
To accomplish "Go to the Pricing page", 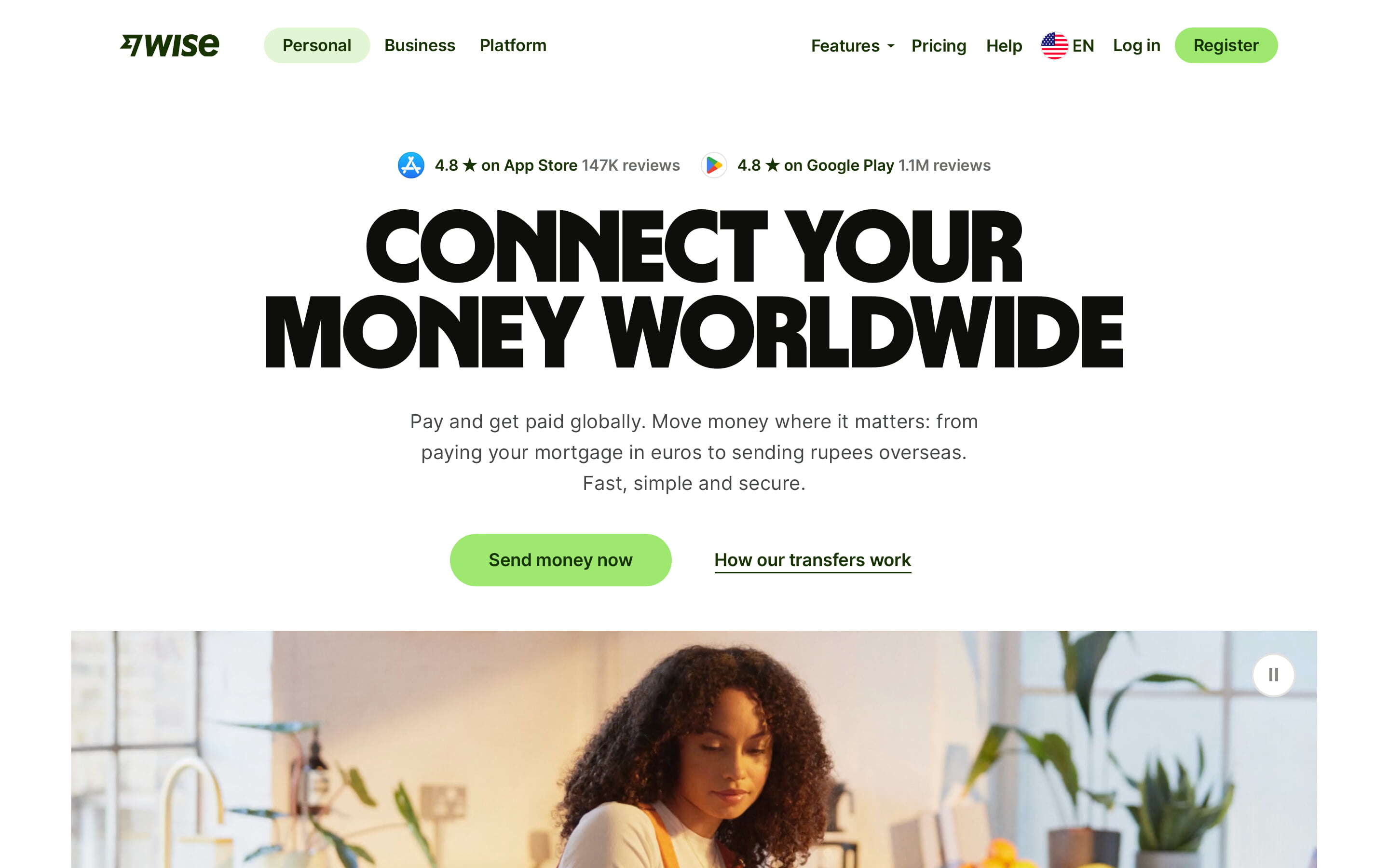I will point(939,45).
